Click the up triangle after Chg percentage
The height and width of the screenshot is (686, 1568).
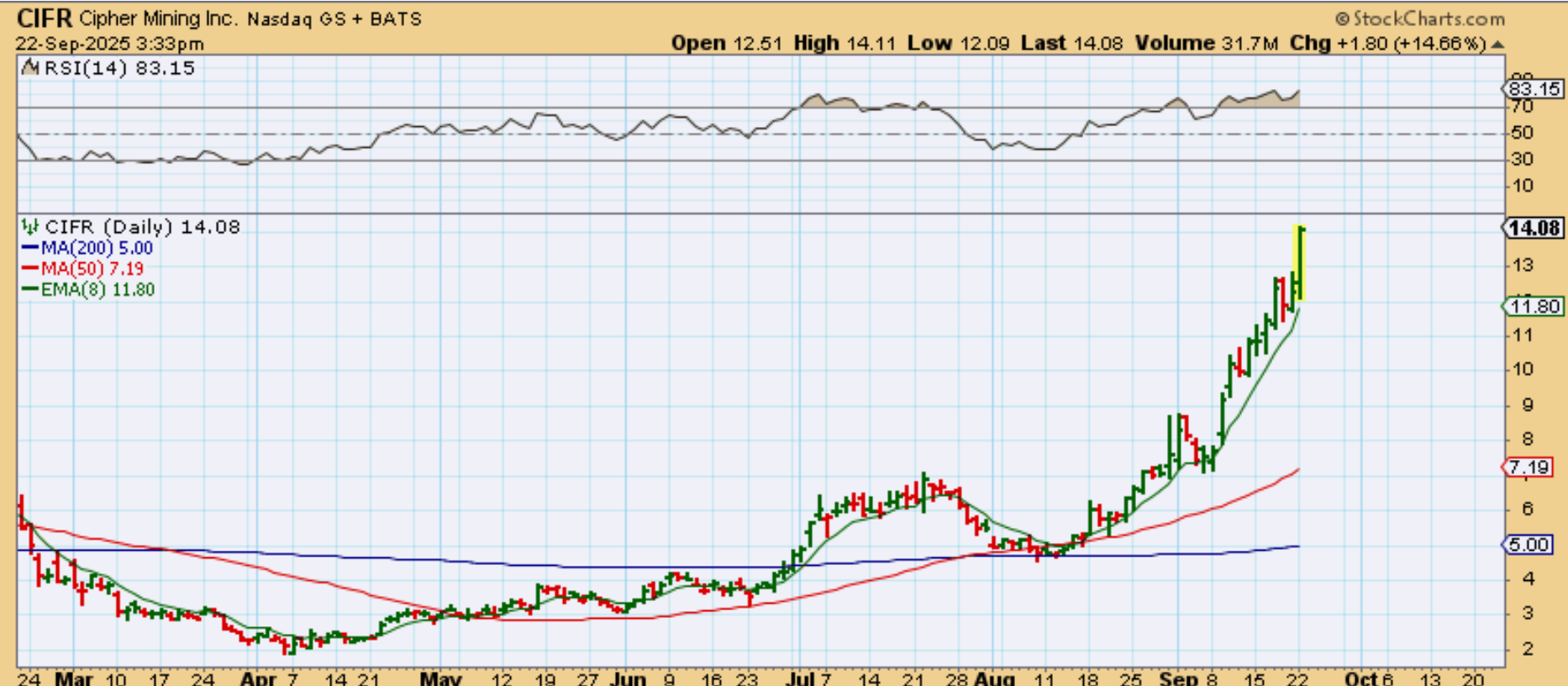1497,45
